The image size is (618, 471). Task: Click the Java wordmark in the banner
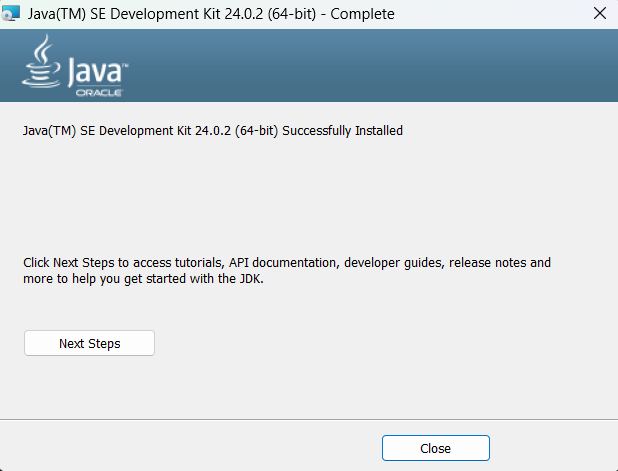click(96, 71)
